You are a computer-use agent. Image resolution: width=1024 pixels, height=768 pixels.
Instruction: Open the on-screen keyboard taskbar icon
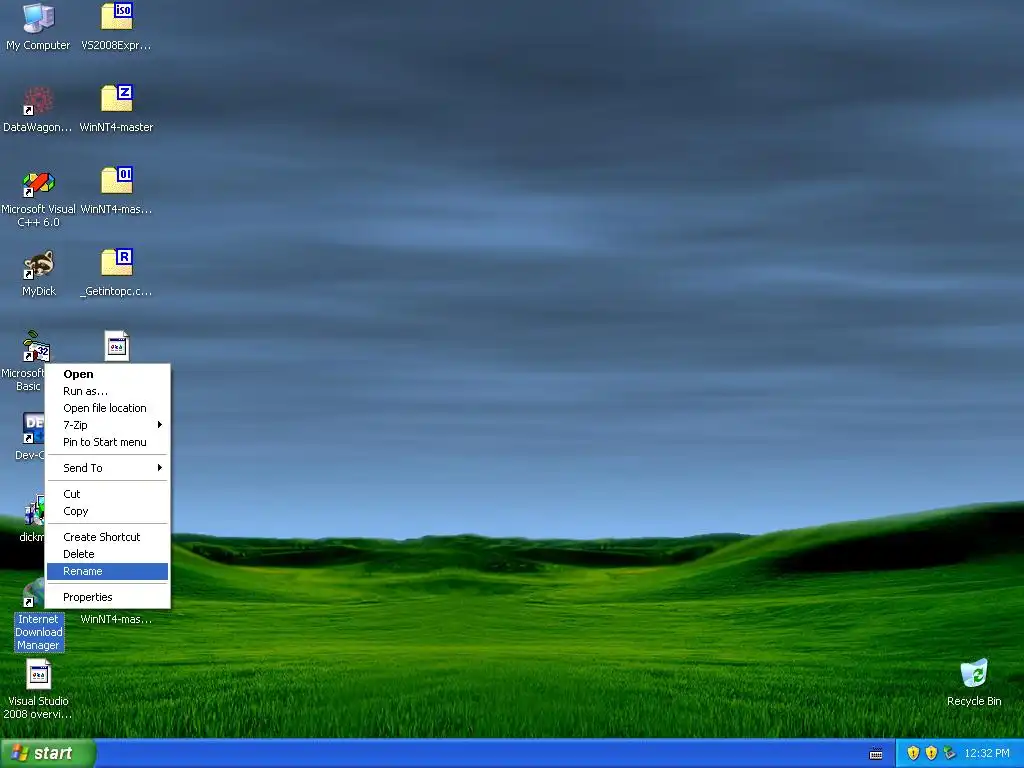876,754
